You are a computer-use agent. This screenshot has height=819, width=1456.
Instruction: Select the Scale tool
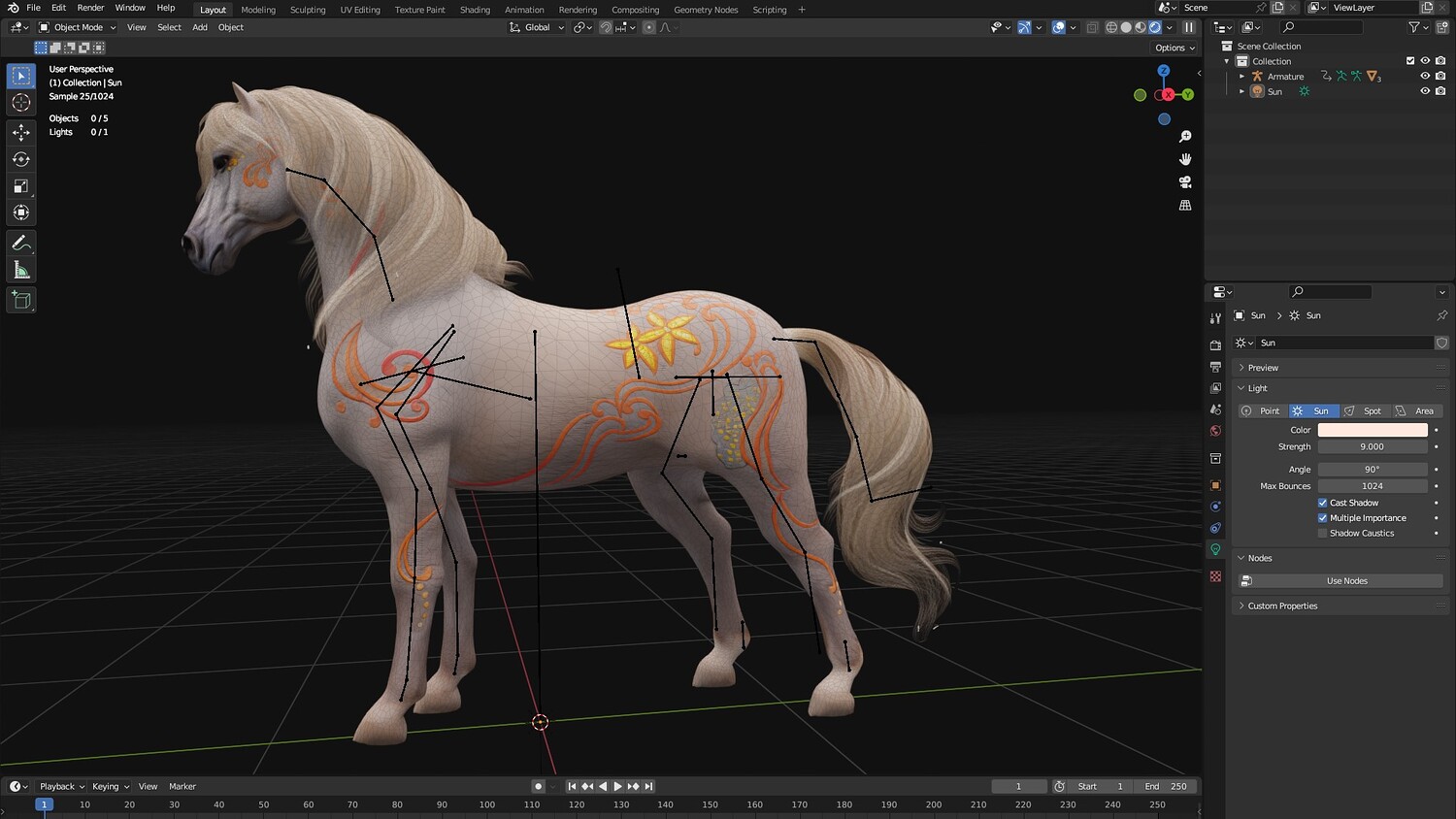pos(21,185)
